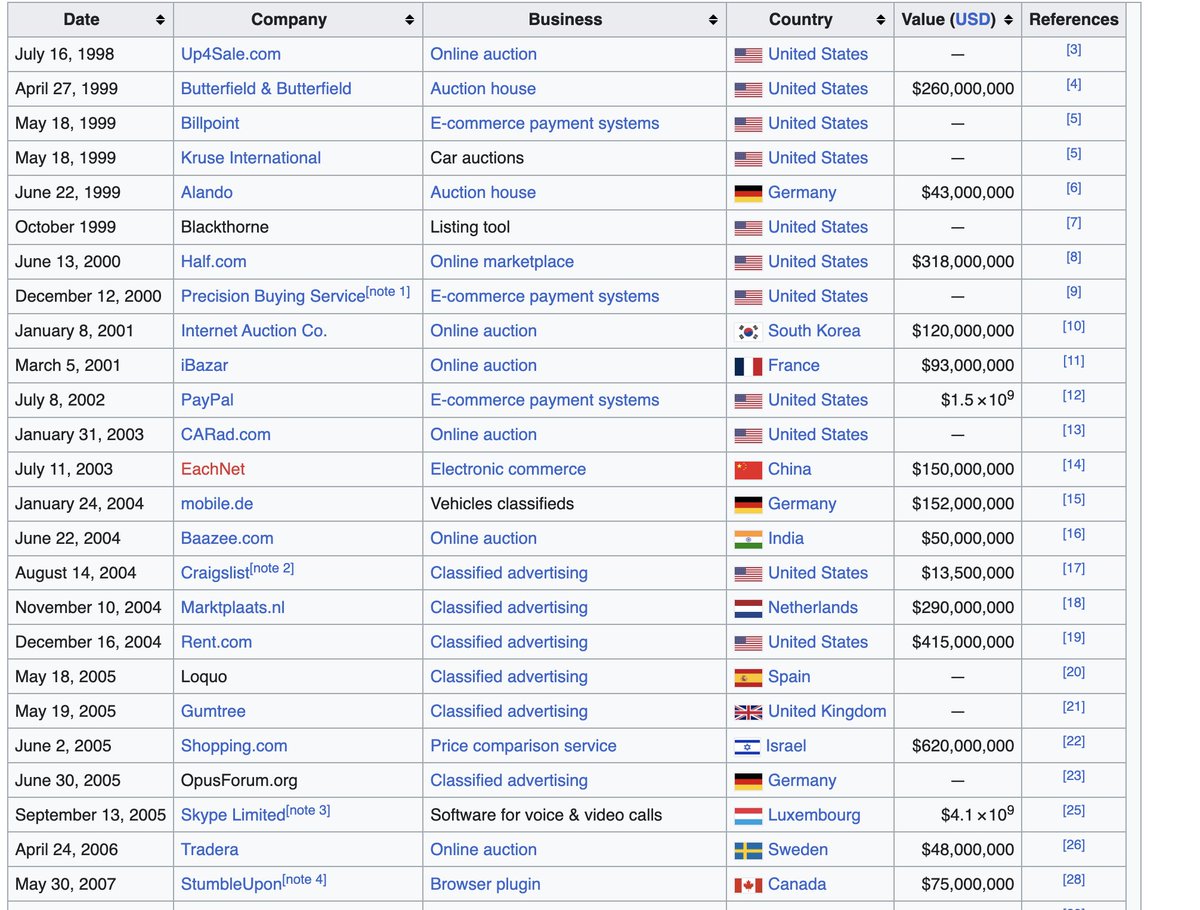This screenshot has width=1200, height=910.
Task: Open reference [12] citation for PayPal
Action: [x=1073, y=396]
